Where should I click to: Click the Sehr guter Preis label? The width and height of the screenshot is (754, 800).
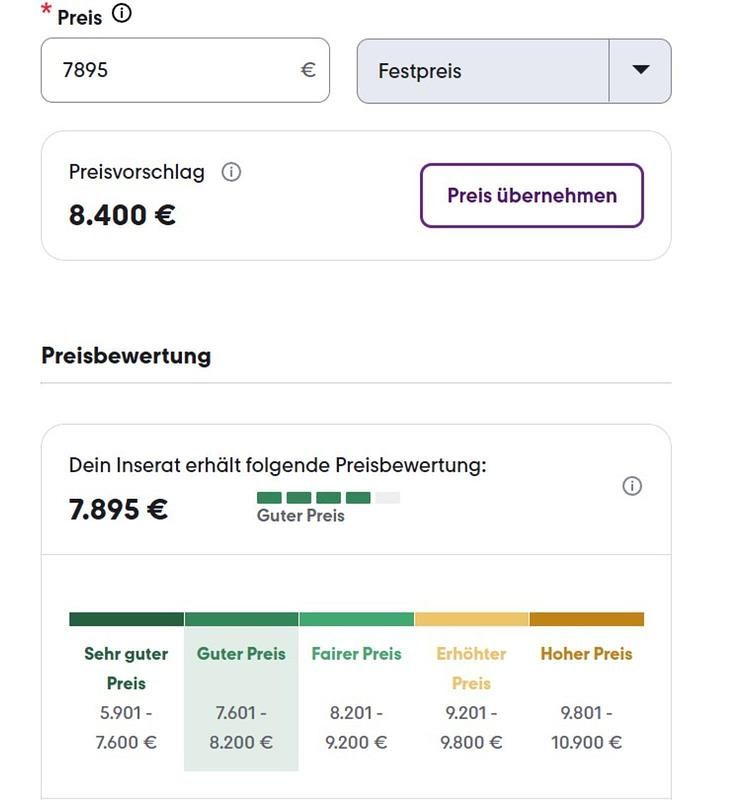tap(126, 668)
